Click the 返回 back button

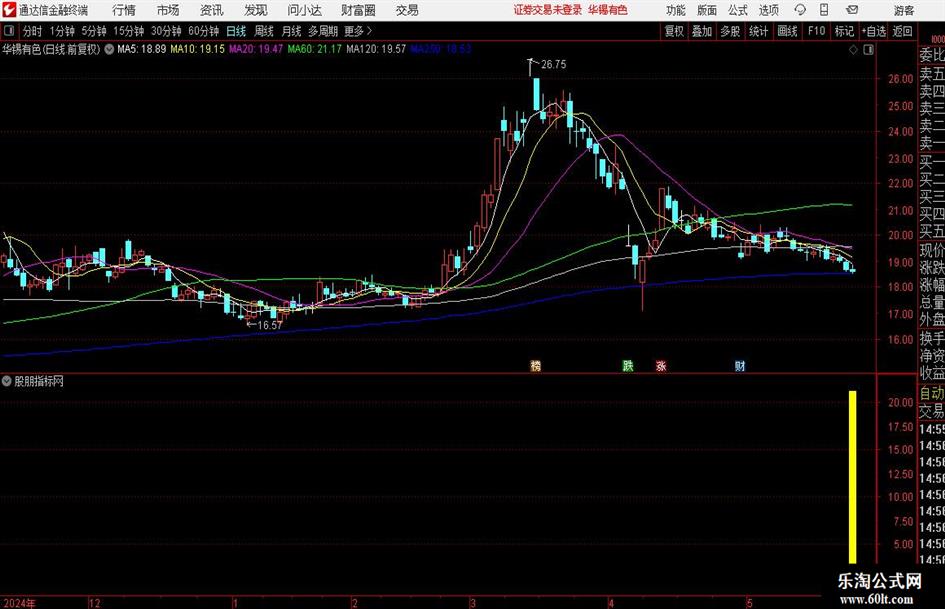pyautogui.click(x=902, y=31)
